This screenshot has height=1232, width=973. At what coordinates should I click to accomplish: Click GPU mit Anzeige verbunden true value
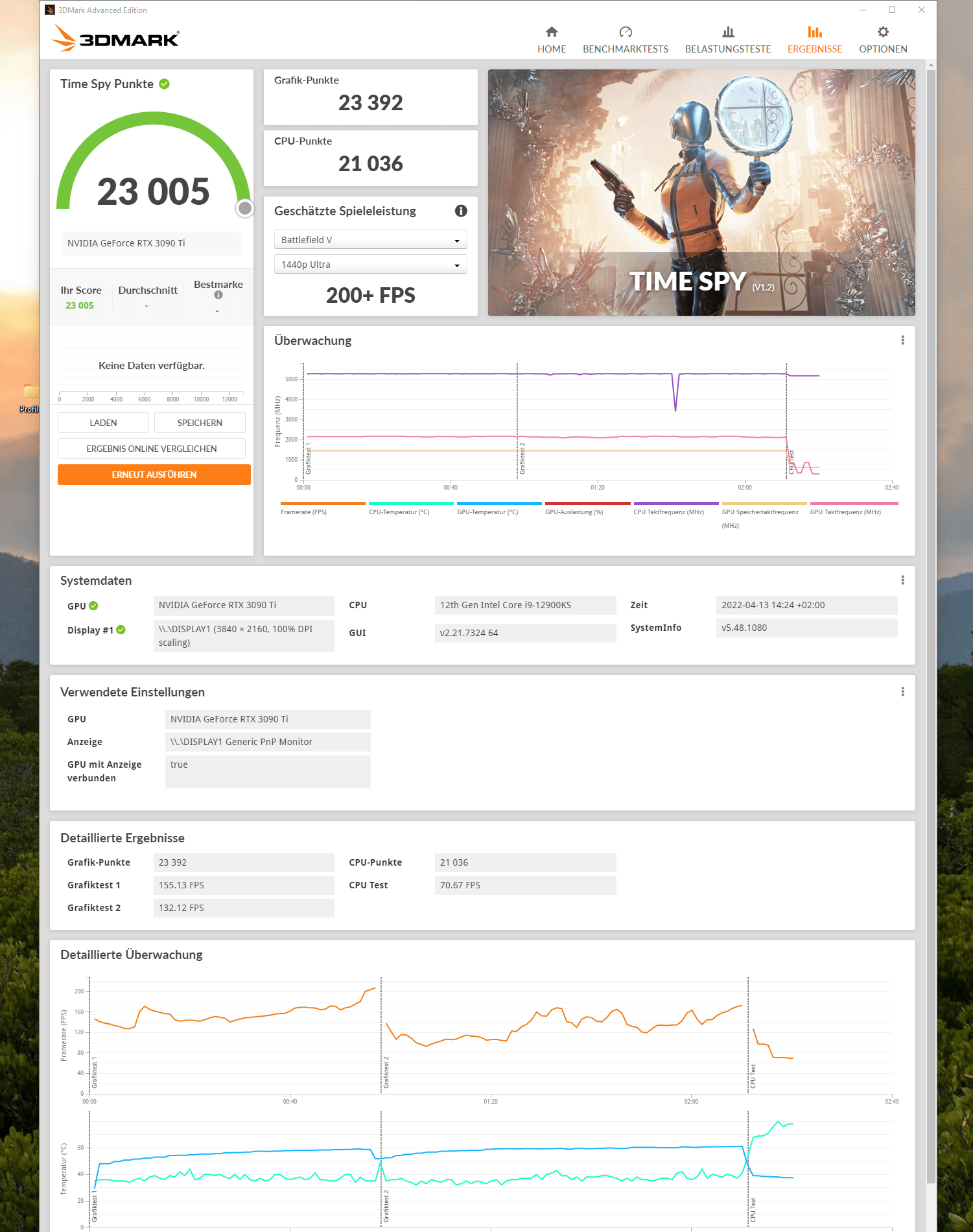[268, 772]
